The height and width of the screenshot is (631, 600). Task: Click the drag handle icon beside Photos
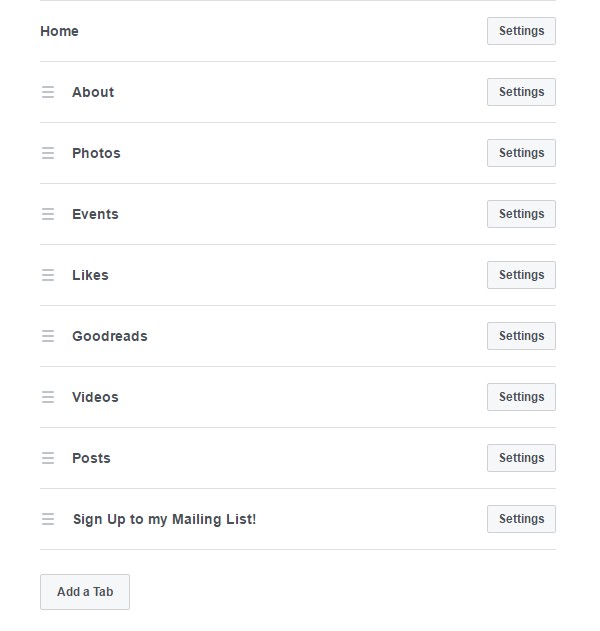point(47,153)
